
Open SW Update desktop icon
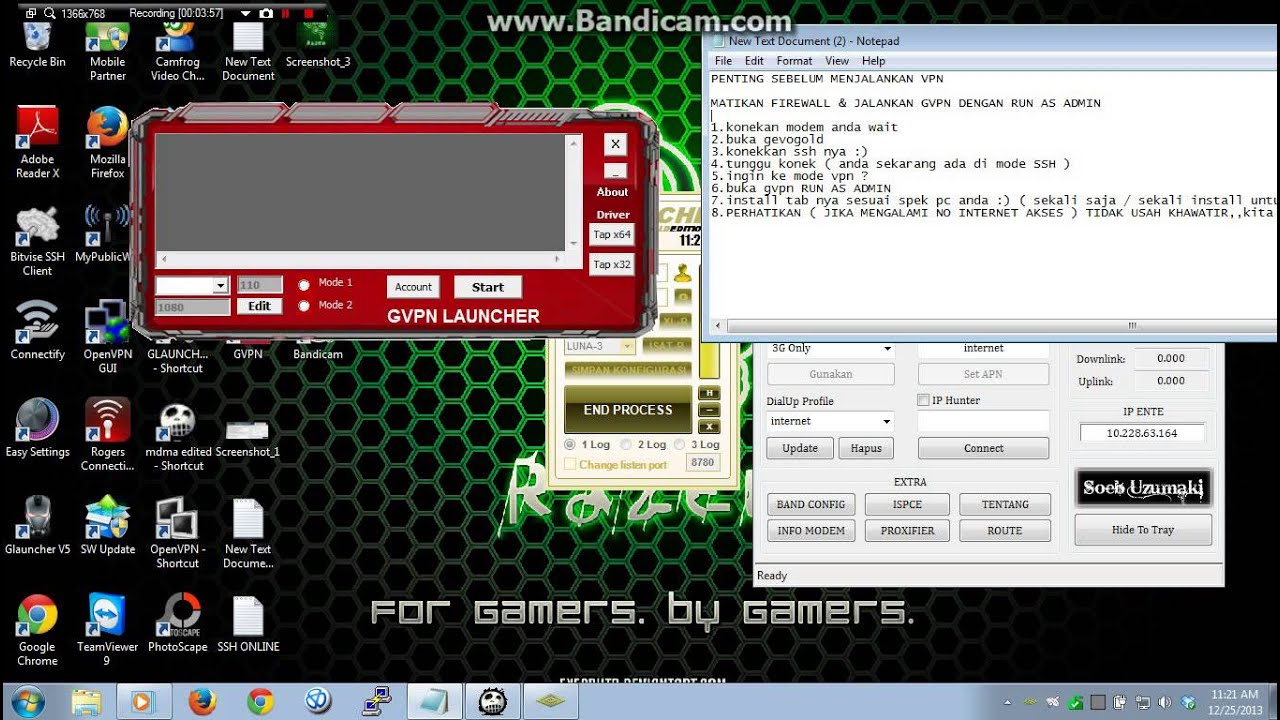tap(107, 525)
